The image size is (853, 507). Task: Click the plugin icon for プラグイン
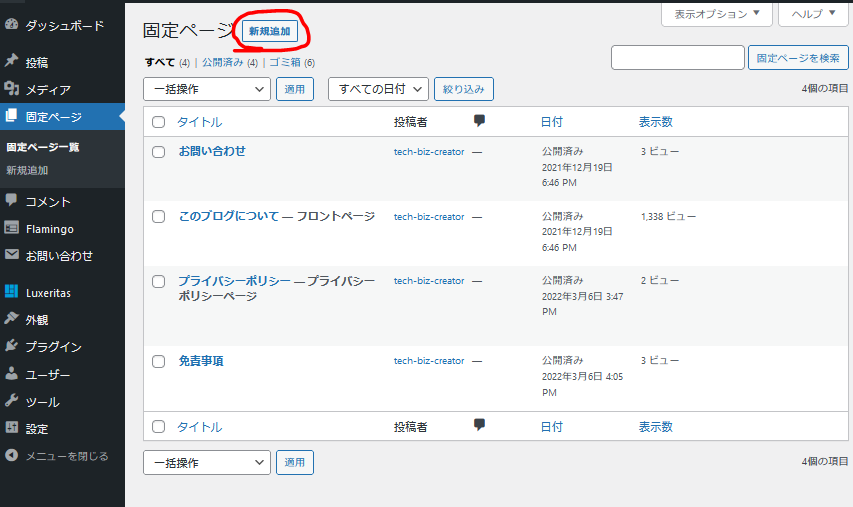point(11,347)
